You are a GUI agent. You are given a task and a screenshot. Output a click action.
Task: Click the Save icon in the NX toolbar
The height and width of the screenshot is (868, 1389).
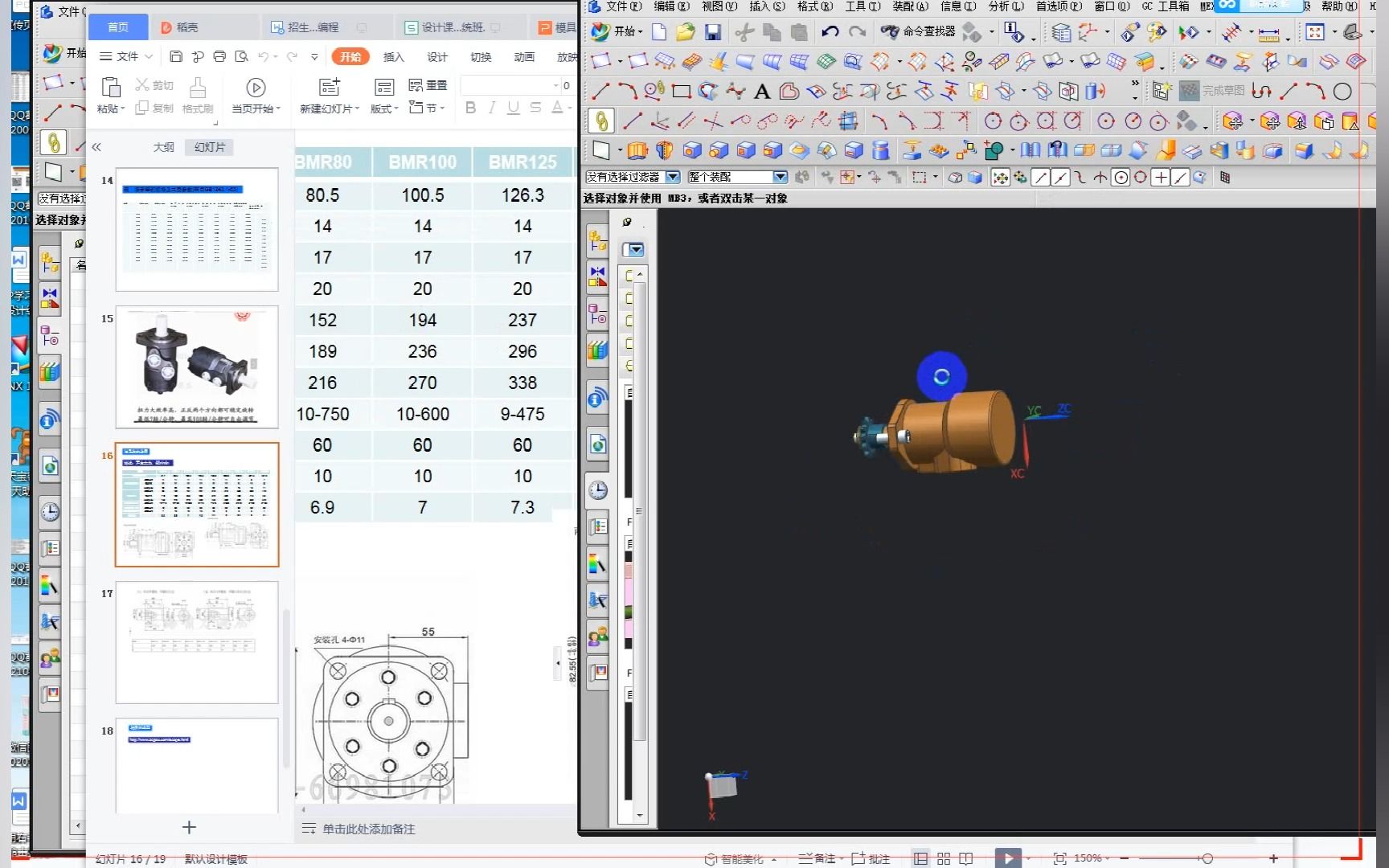(712, 32)
